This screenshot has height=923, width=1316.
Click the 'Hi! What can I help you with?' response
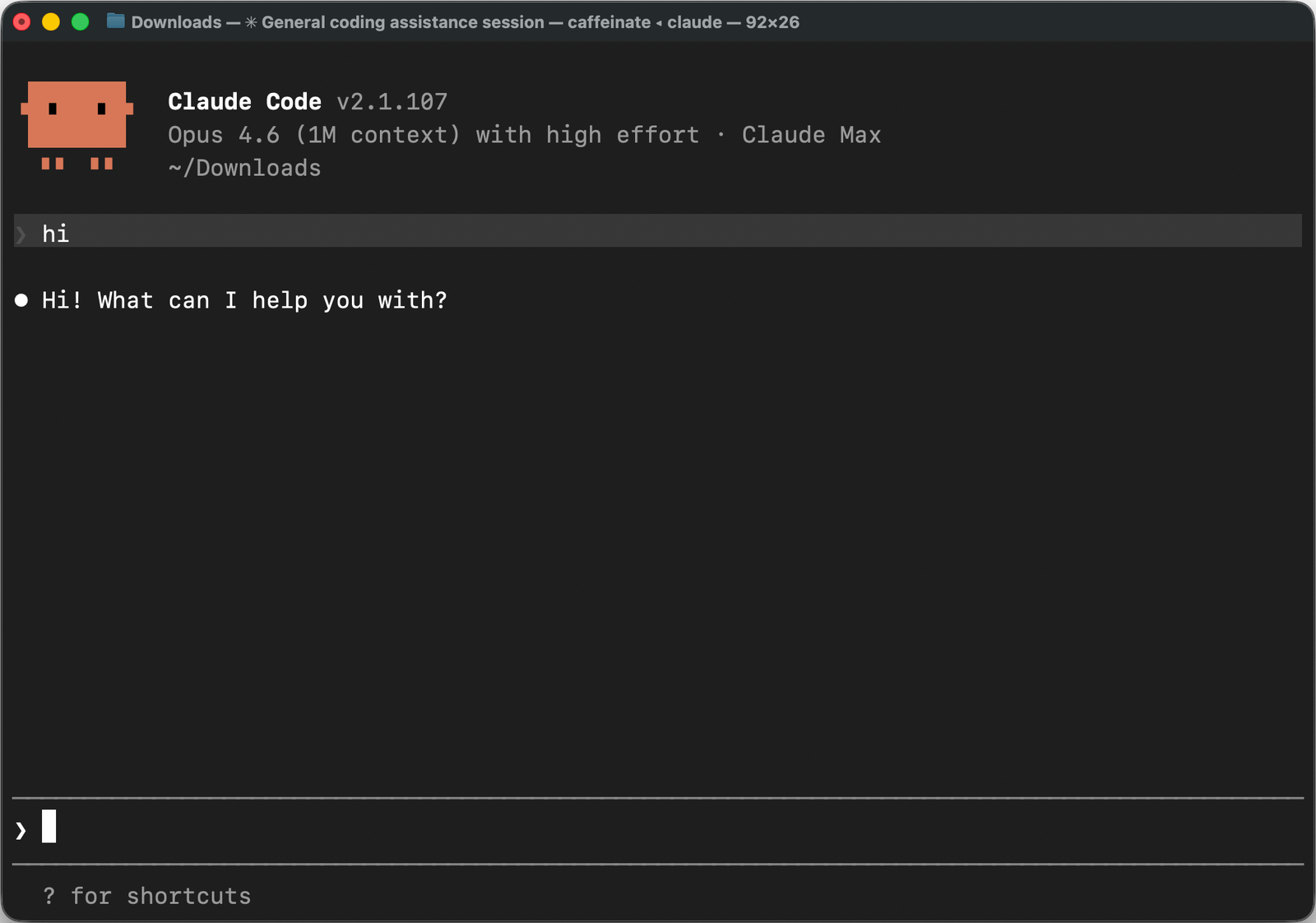click(244, 299)
